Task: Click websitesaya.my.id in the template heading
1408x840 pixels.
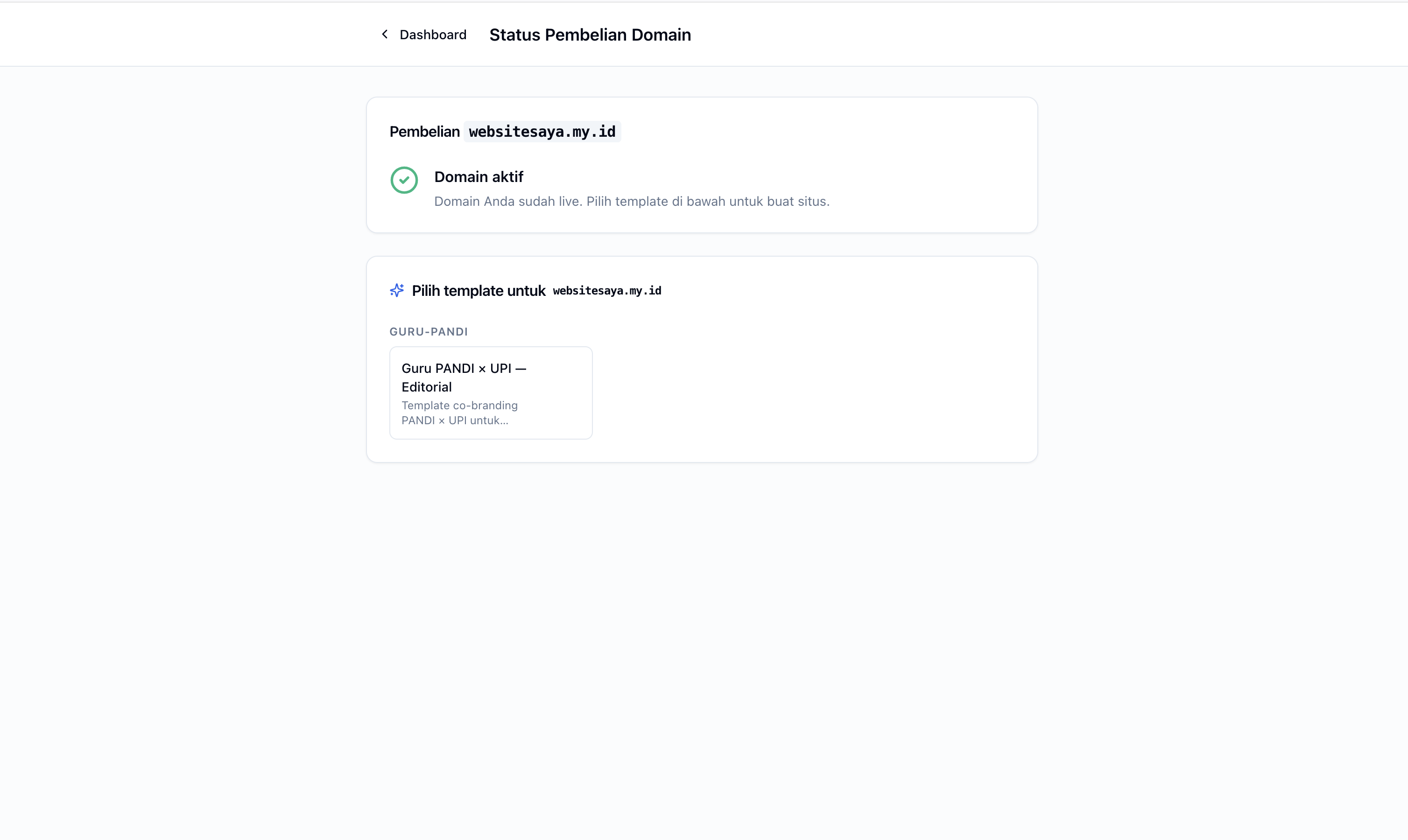Action: (x=607, y=291)
